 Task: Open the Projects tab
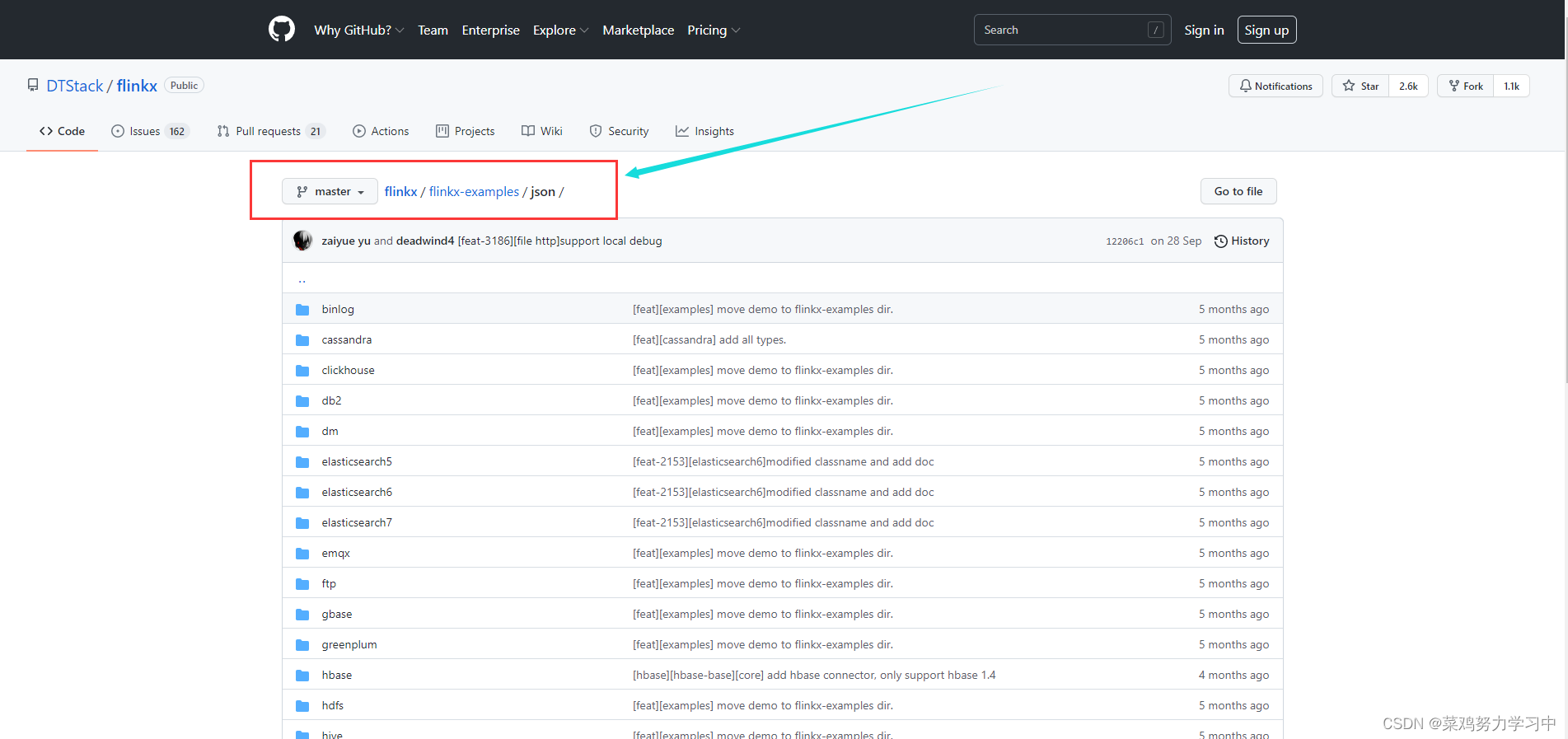(x=466, y=131)
